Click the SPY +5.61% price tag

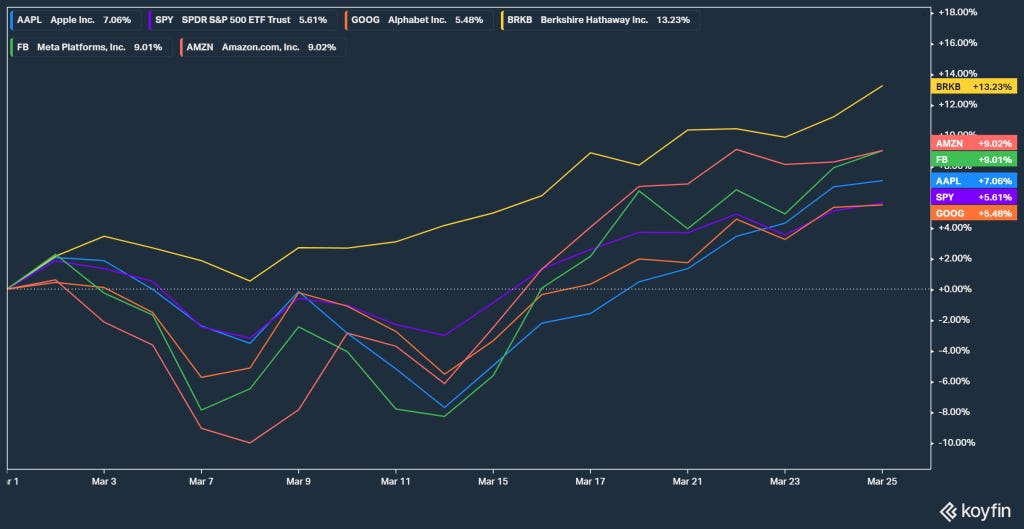[973, 197]
